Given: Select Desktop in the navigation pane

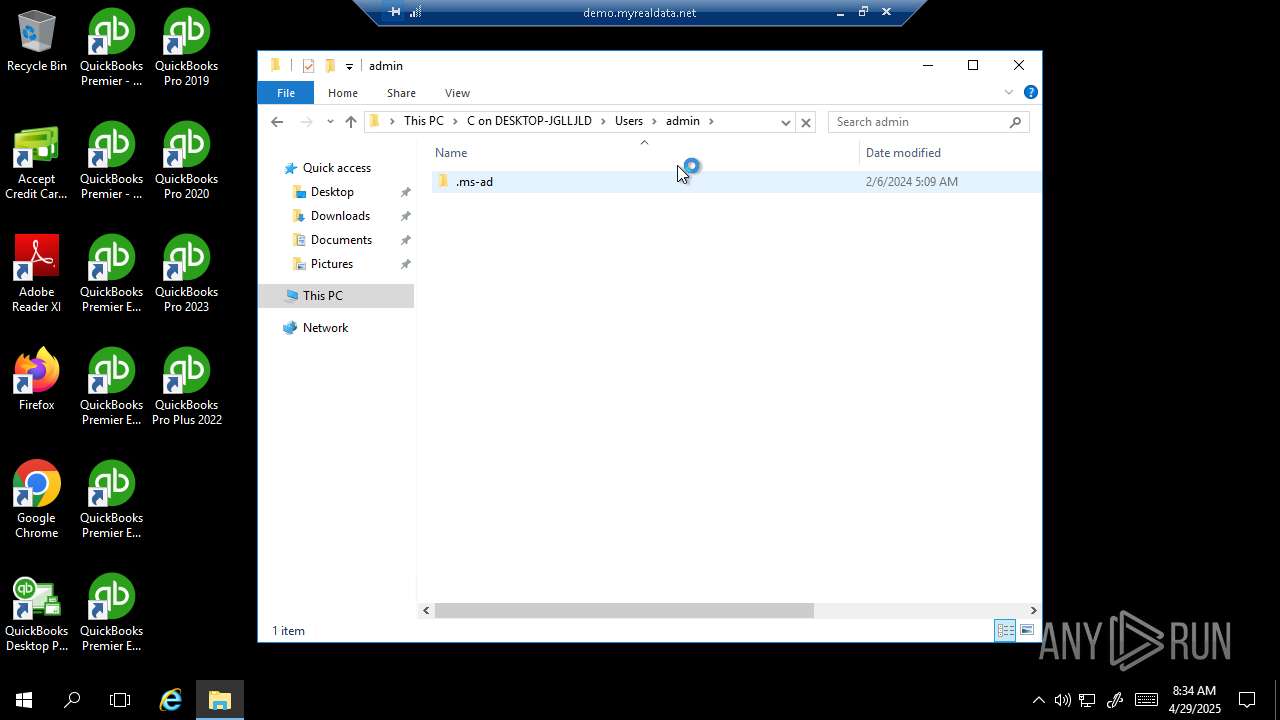Looking at the screenshot, I should [x=332, y=192].
